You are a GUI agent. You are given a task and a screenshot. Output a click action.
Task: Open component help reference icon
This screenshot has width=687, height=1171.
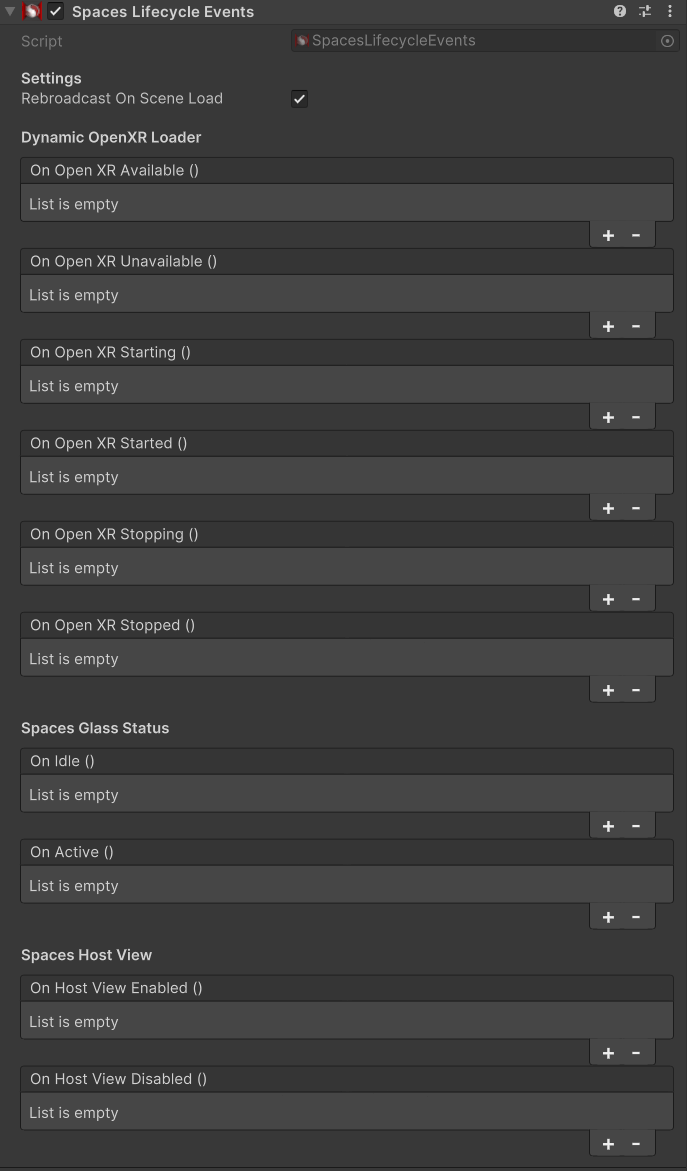pyautogui.click(x=620, y=11)
